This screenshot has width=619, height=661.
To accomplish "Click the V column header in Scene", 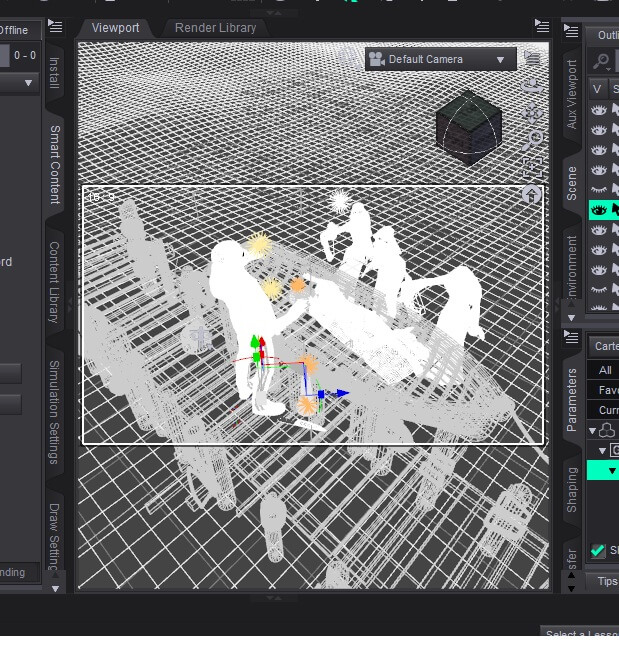I will coord(597,89).
